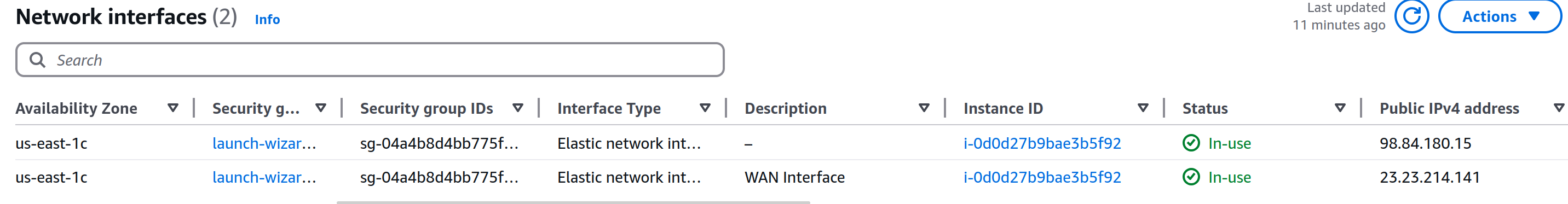Click the search magnifier icon
The height and width of the screenshot is (204, 1568).
click(38, 60)
